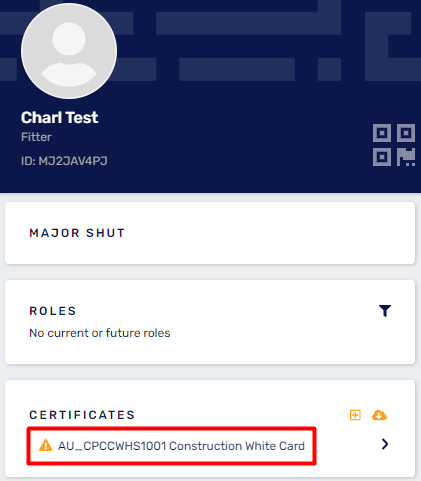Screen dimensions: 421x481
Task: Add a new certificate with plus icon
Action: click(x=355, y=415)
